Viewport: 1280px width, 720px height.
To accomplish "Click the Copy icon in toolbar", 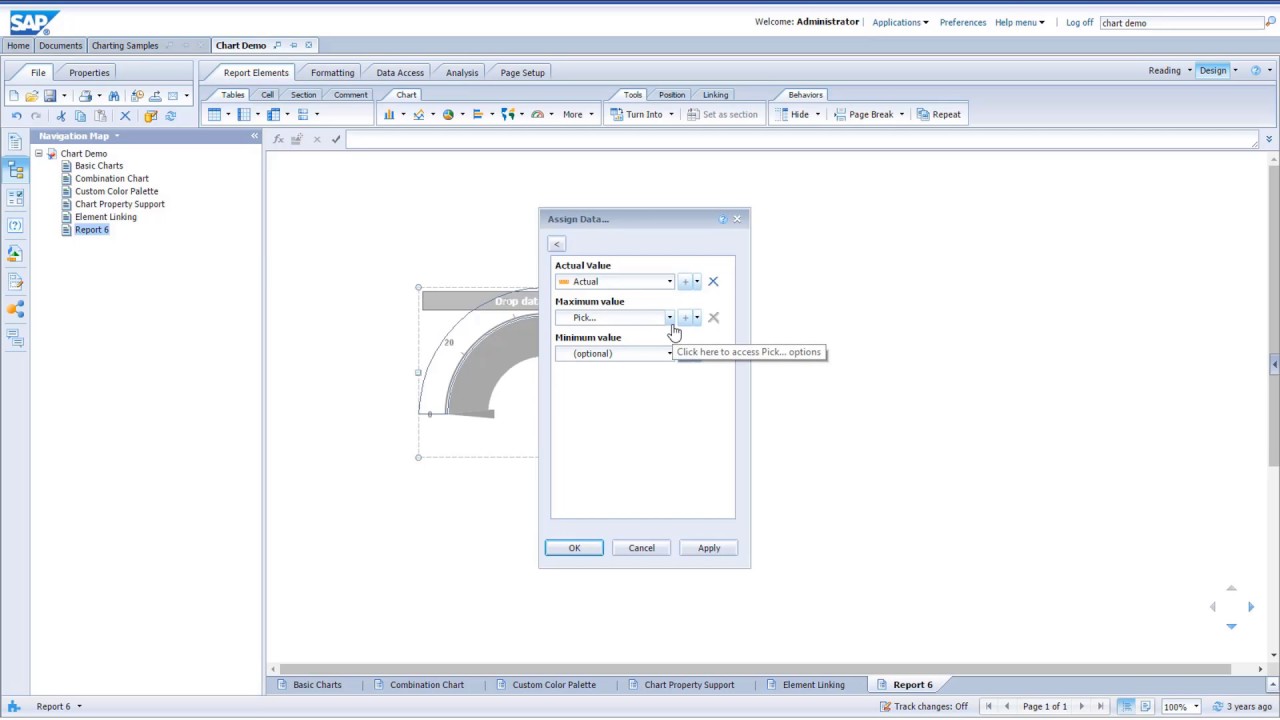I will (81, 116).
